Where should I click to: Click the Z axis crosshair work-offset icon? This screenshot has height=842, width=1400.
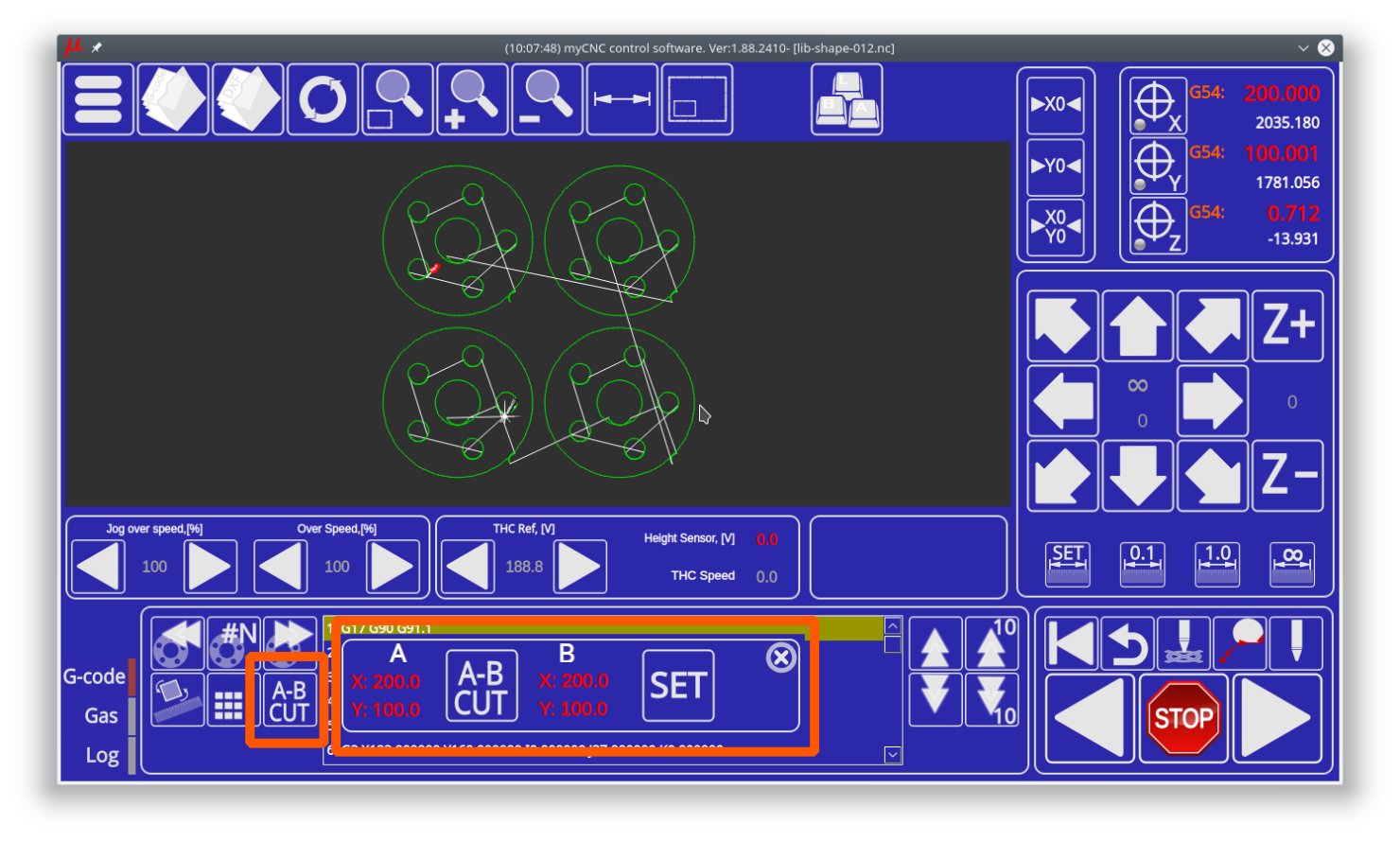click(1157, 225)
